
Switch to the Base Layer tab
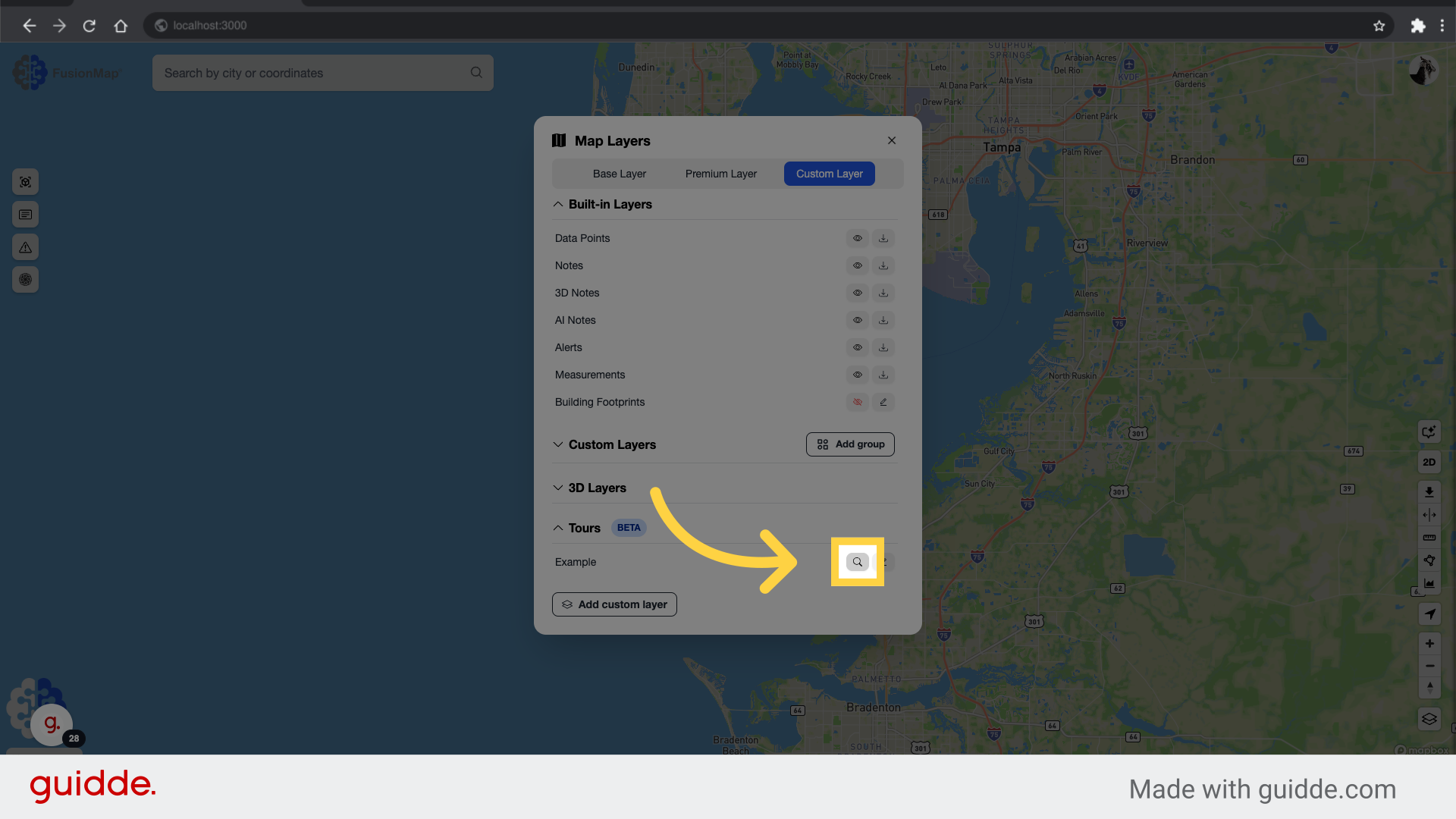click(619, 174)
